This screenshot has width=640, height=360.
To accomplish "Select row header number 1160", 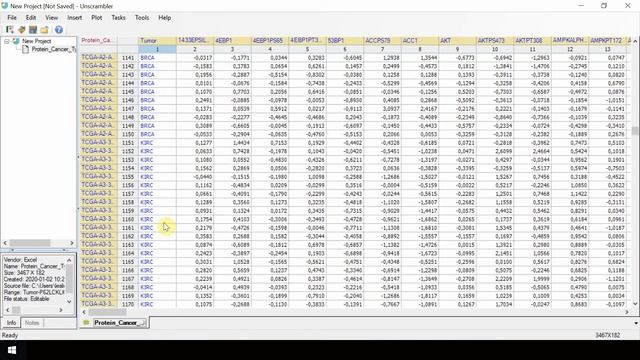I will click(128, 219).
